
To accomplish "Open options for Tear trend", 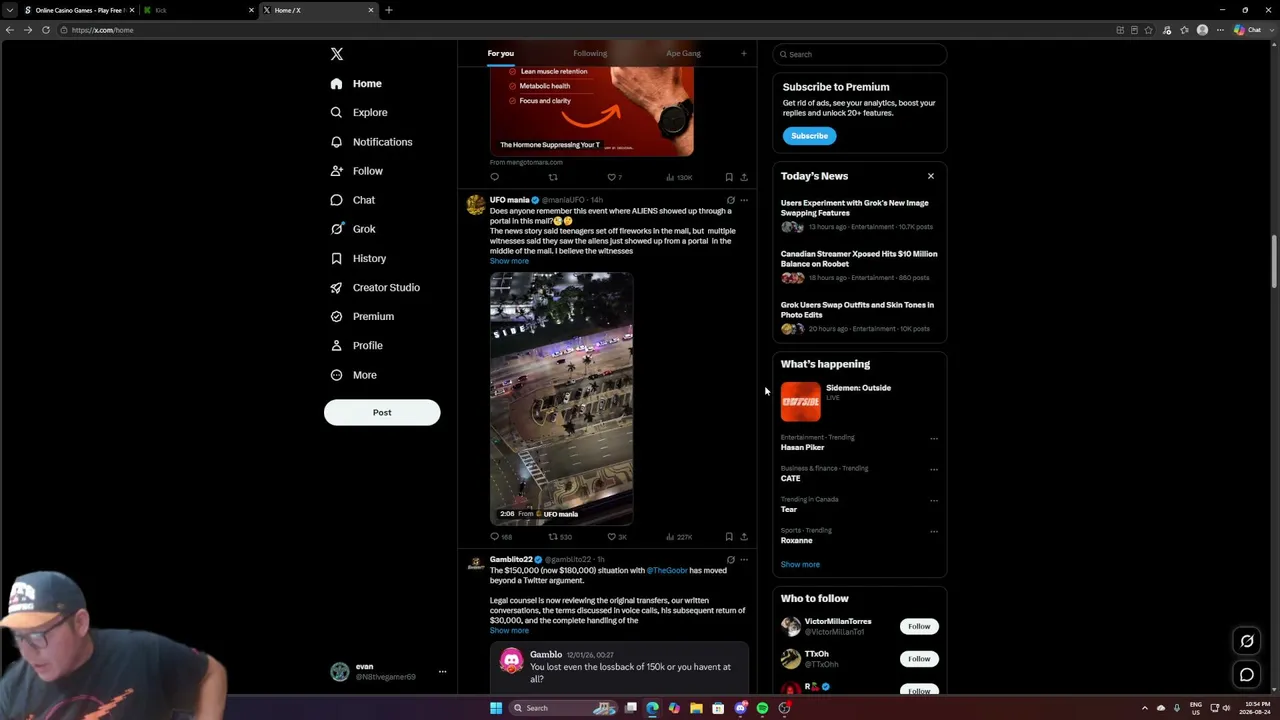I will tap(934, 500).
